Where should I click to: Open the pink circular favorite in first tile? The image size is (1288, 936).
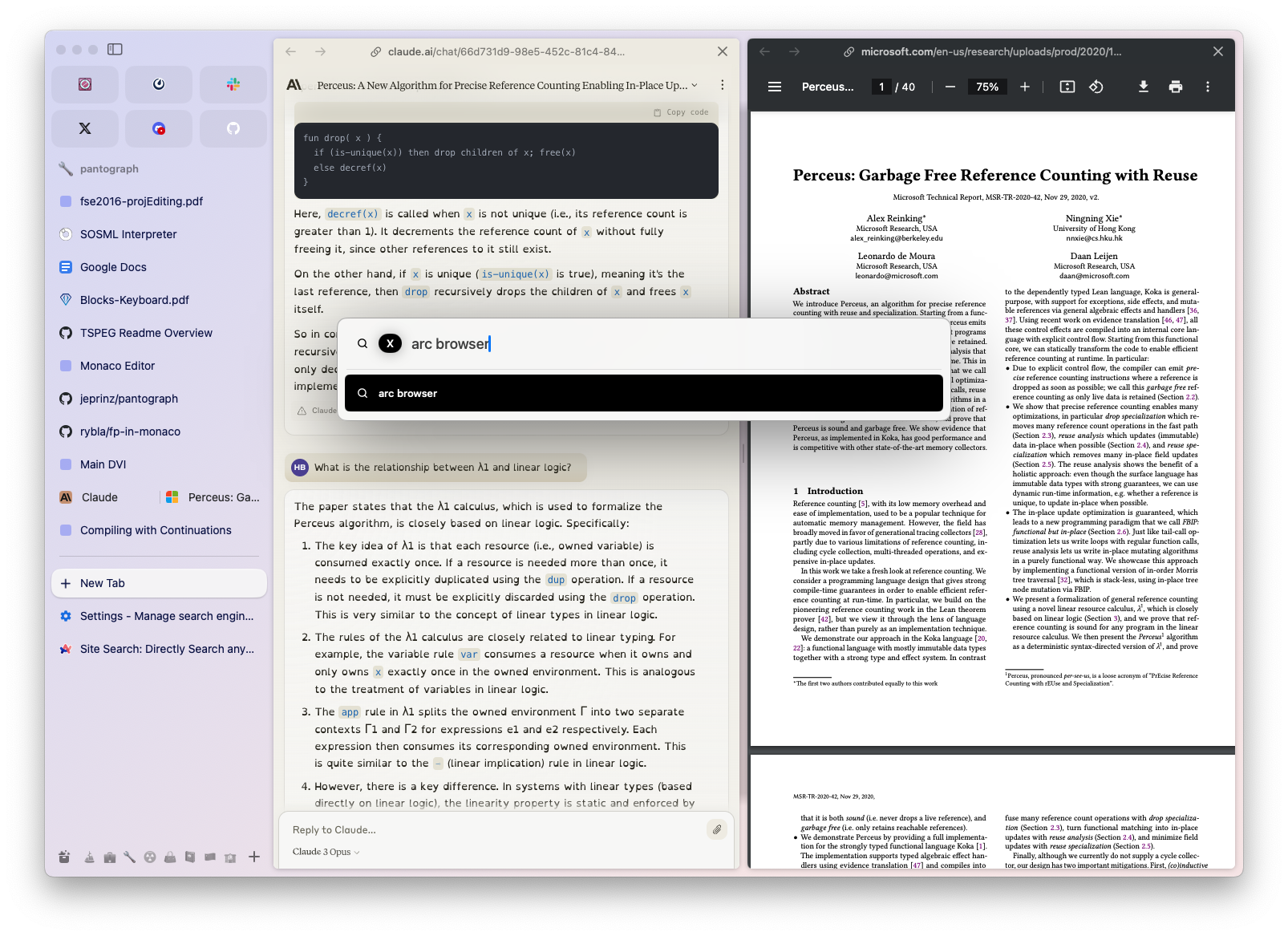[85, 84]
